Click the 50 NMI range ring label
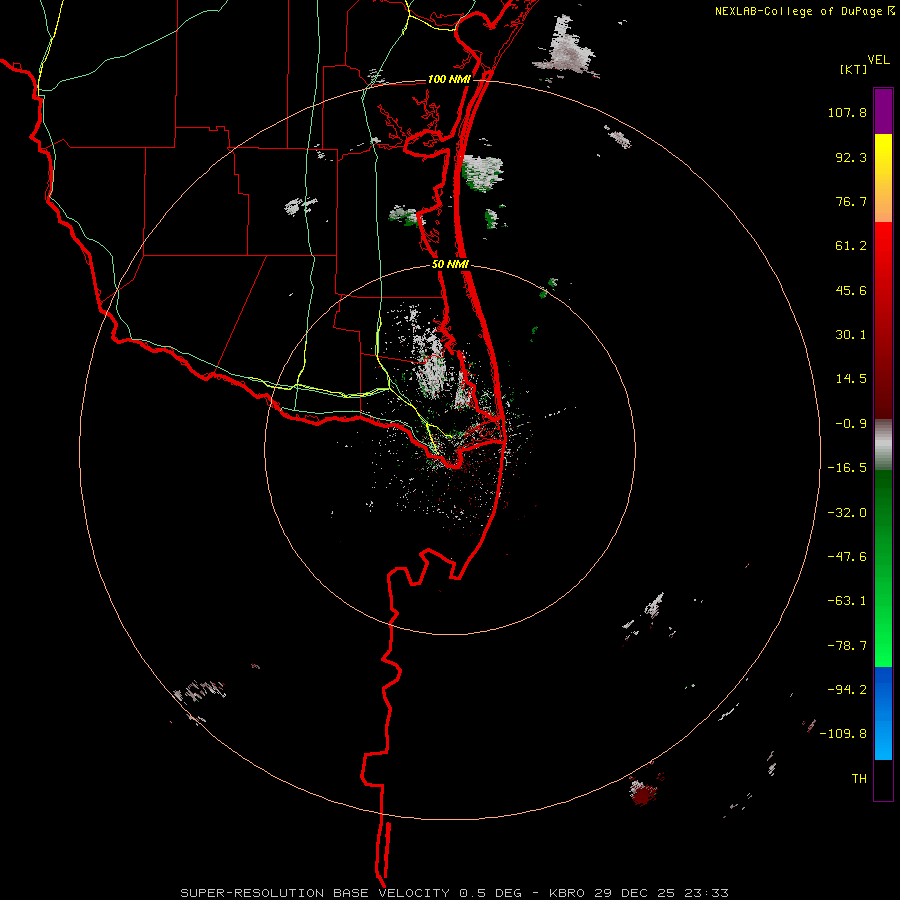 pyautogui.click(x=451, y=265)
